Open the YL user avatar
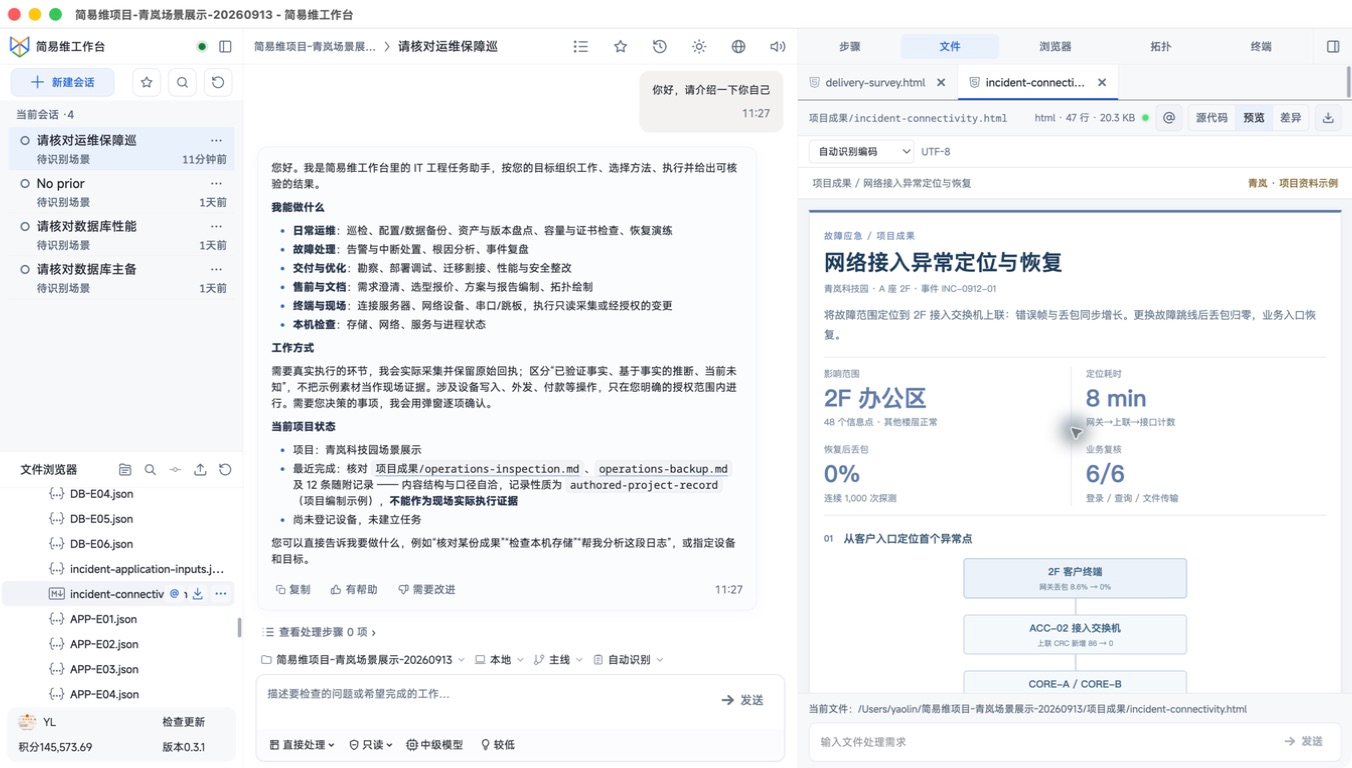The image size is (1352, 768). tap(27, 722)
